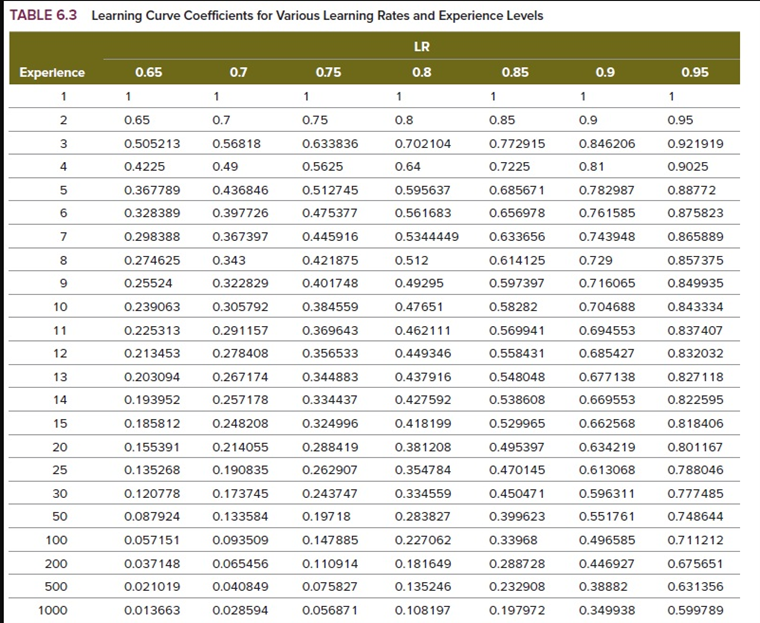This screenshot has width=760, height=623.
Task: Click cell value 0.19718
Action: 326,516
